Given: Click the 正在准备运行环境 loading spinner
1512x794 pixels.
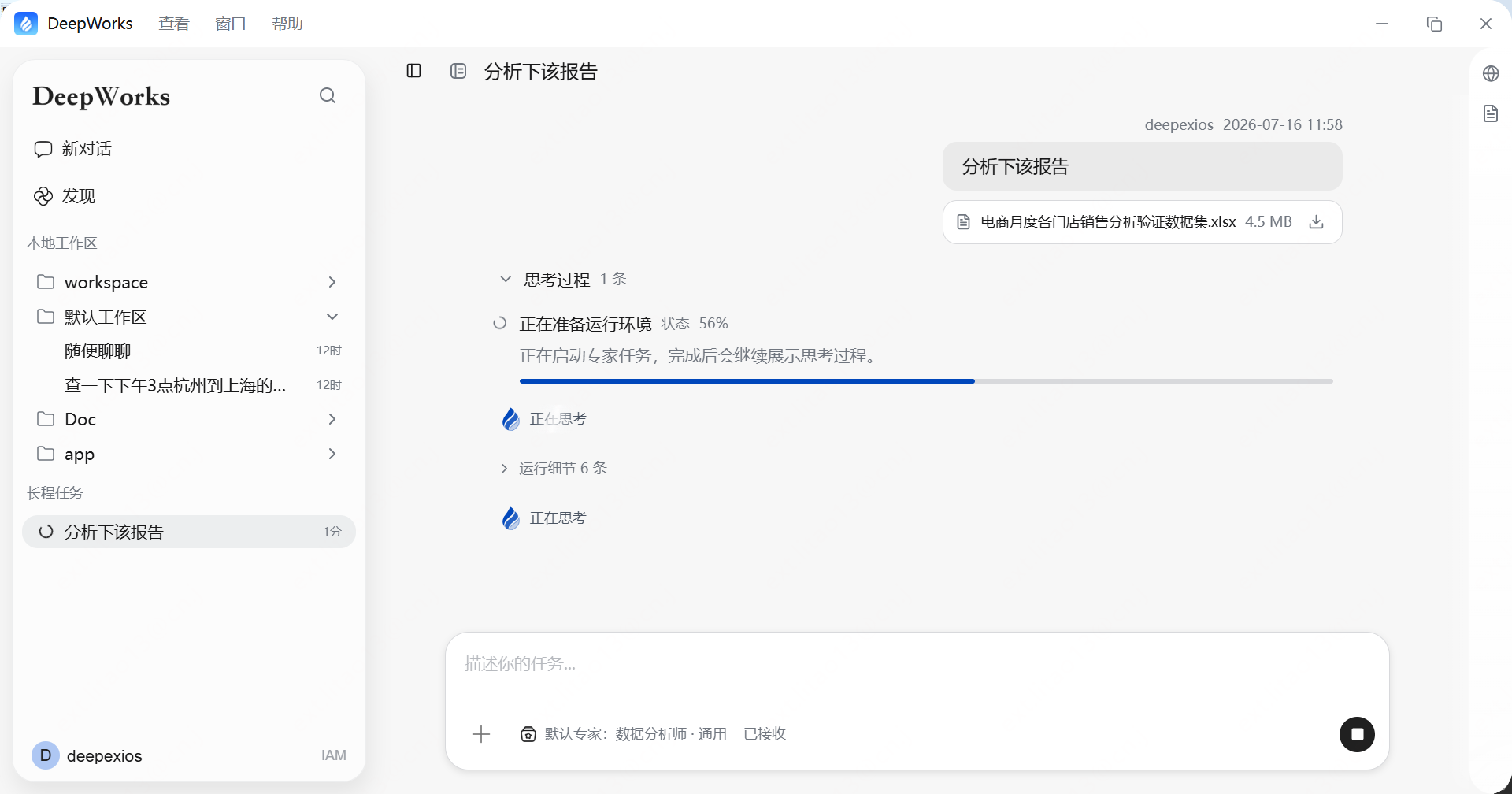Looking at the screenshot, I should tap(499, 323).
